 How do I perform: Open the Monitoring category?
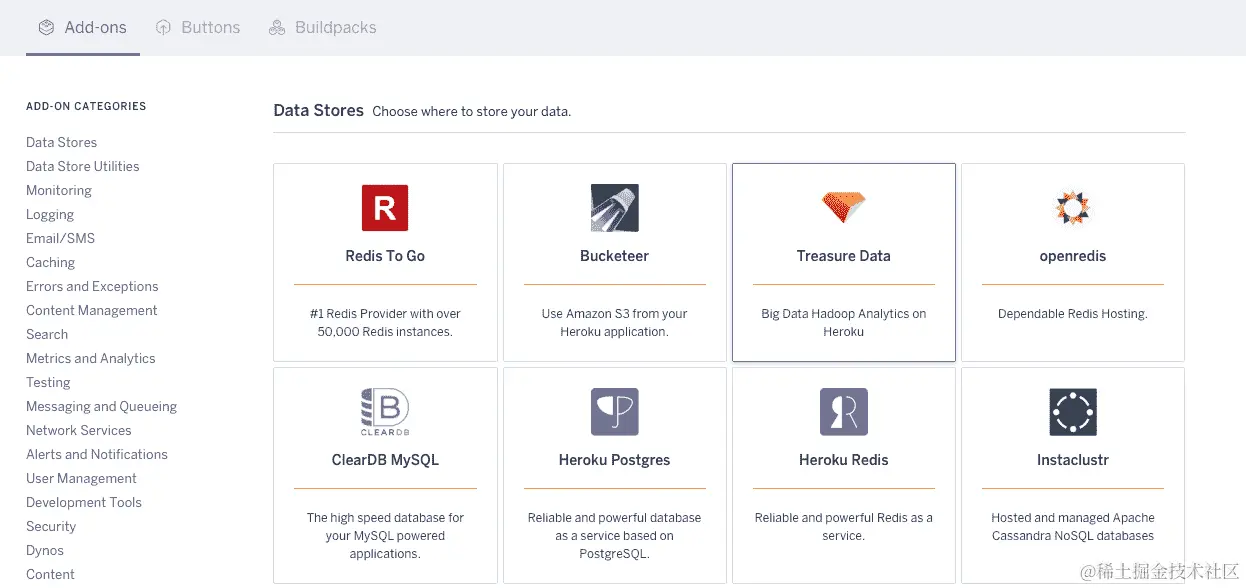58,191
